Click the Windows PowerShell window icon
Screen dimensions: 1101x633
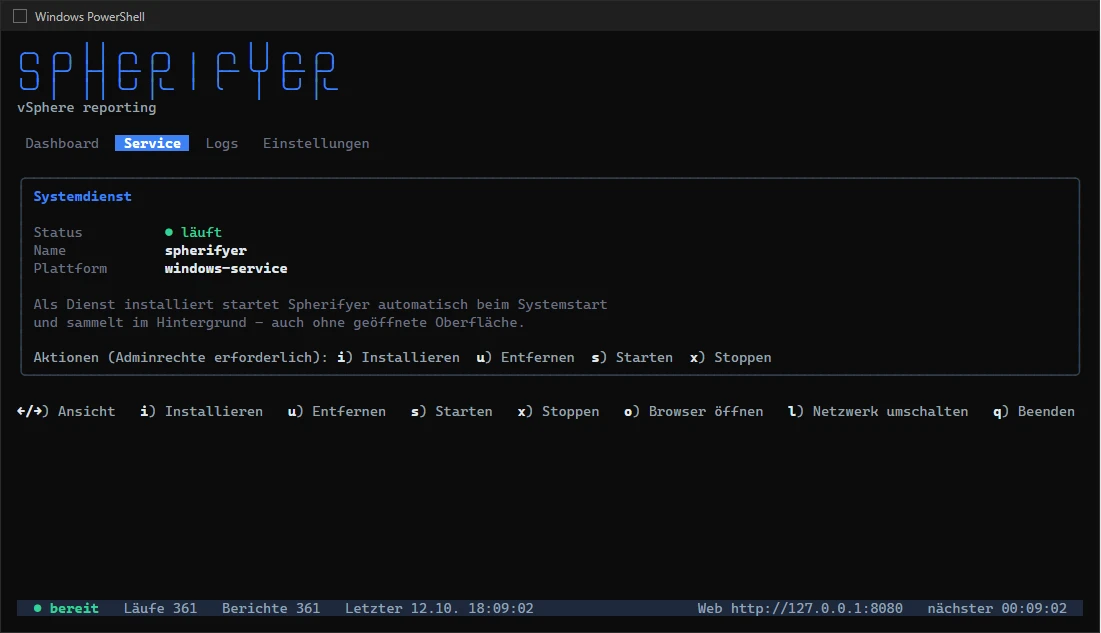[20, 16]
